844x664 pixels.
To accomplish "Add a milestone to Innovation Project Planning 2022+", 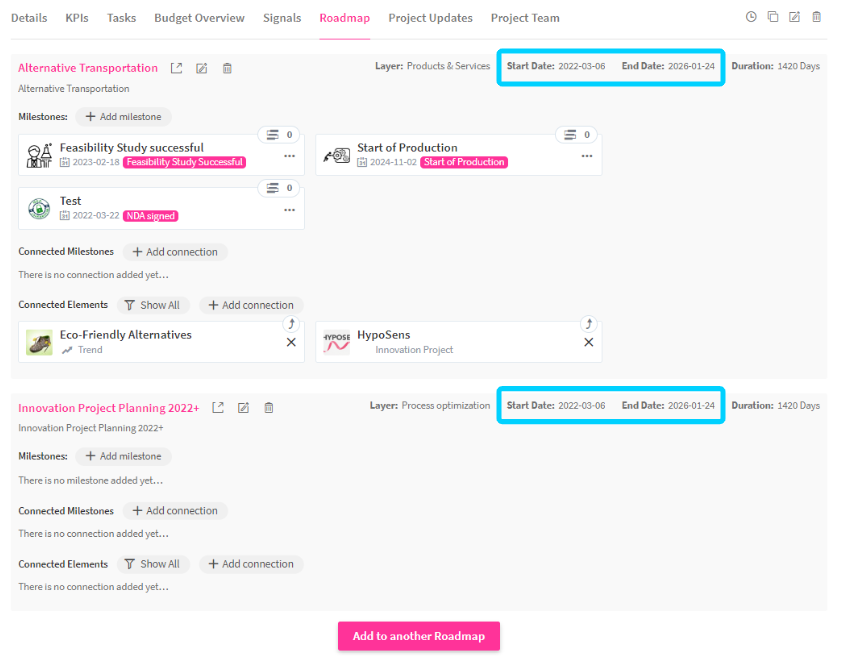I will [x=123, y=456].
